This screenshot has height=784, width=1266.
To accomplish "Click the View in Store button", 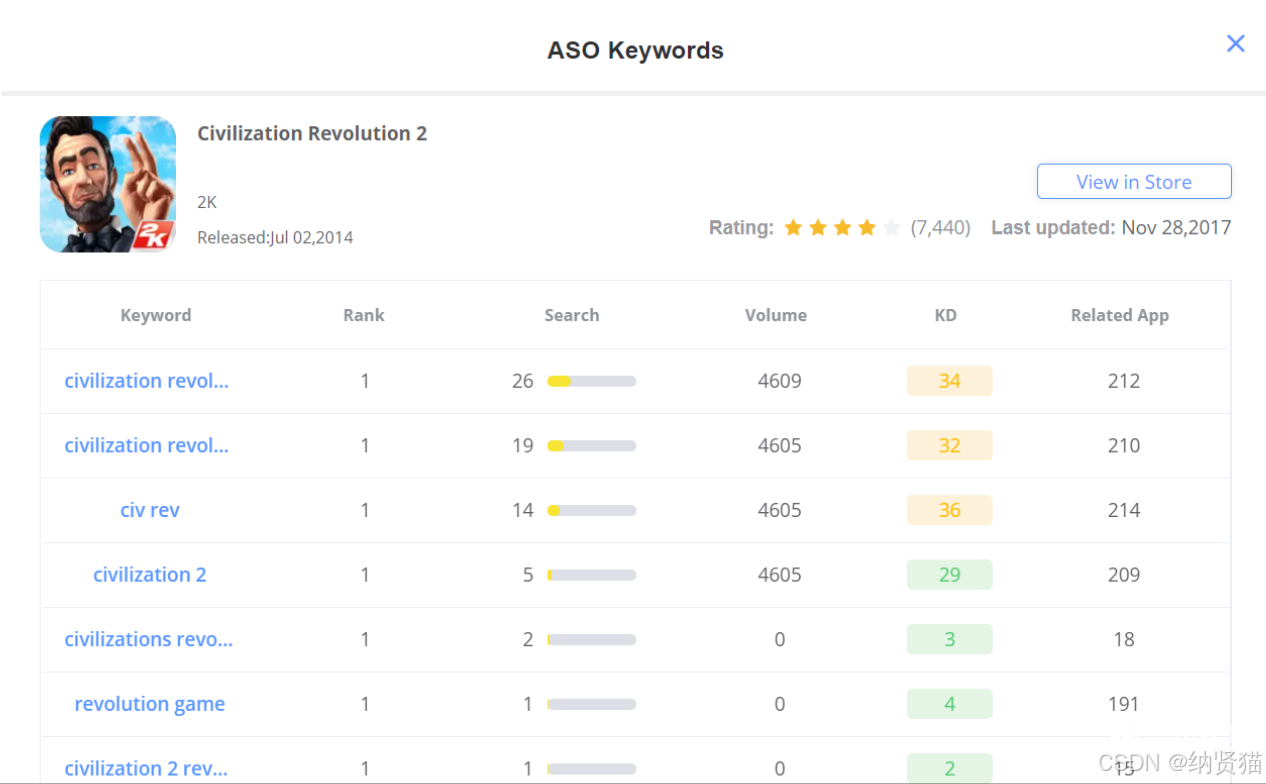I will (1134, 182).
